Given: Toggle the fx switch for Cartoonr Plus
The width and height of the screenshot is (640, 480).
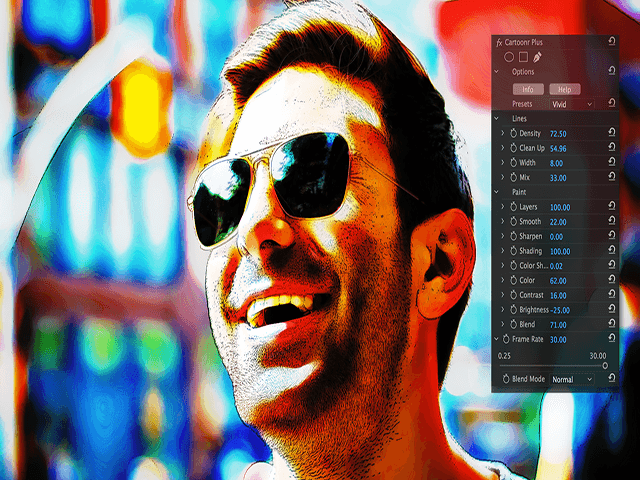Looking at the screenshot, I should [499, 42].
